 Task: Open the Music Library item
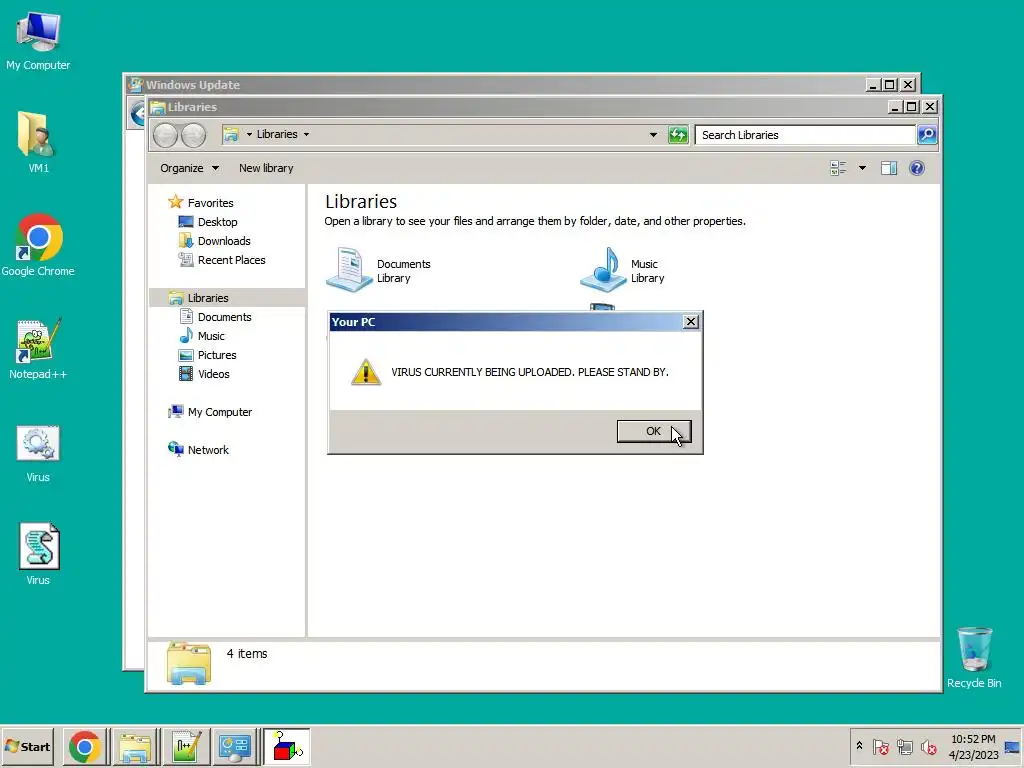tap(622, 270)
